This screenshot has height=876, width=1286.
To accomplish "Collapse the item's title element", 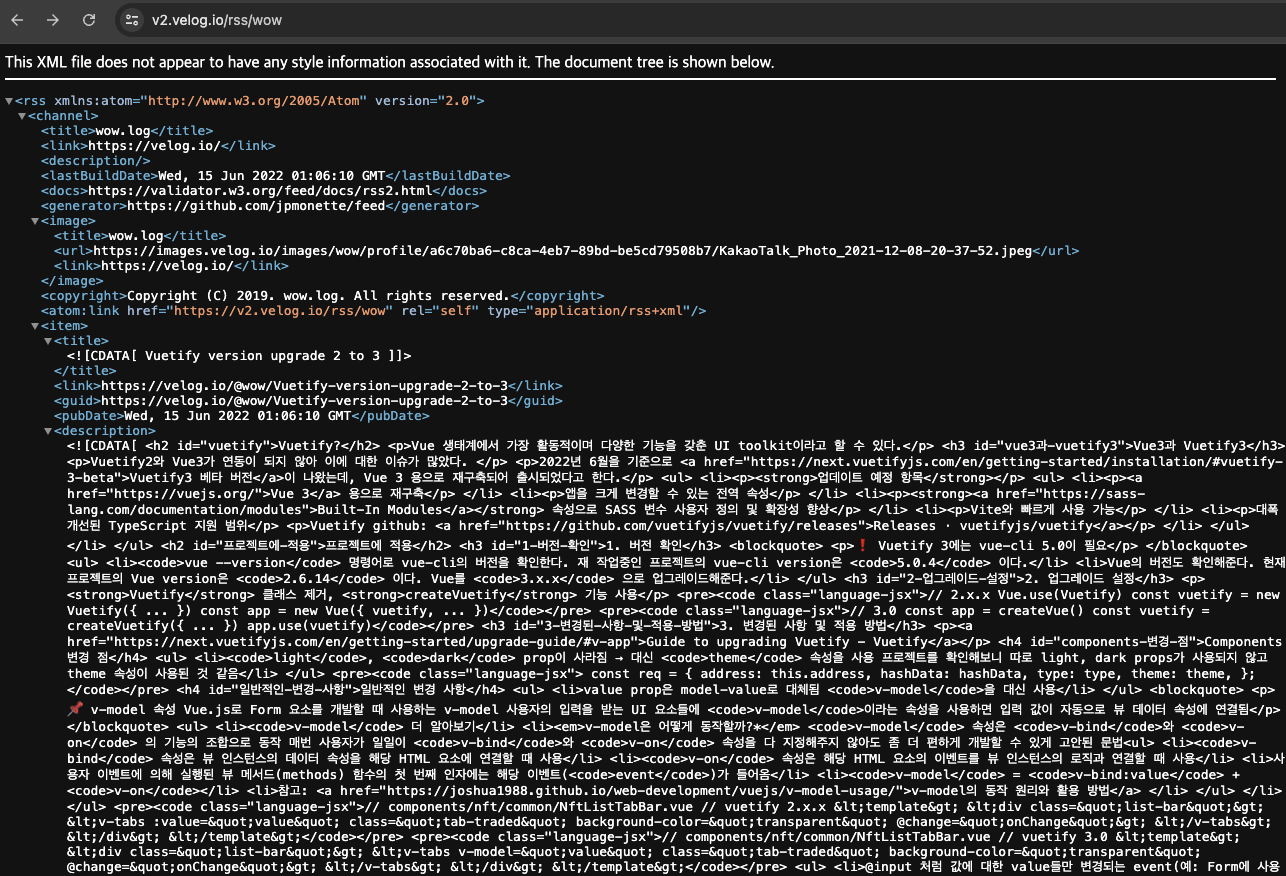I will [x=47, y=341].
